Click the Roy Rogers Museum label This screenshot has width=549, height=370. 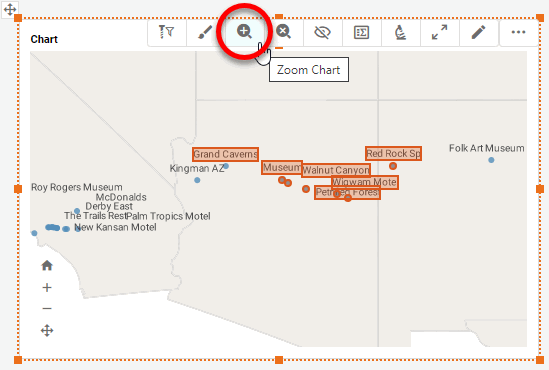tap(77, 187)
